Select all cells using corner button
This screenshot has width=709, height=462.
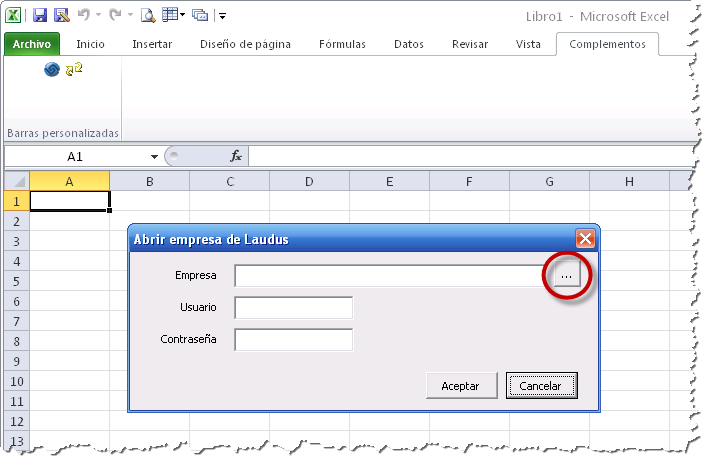17,182
